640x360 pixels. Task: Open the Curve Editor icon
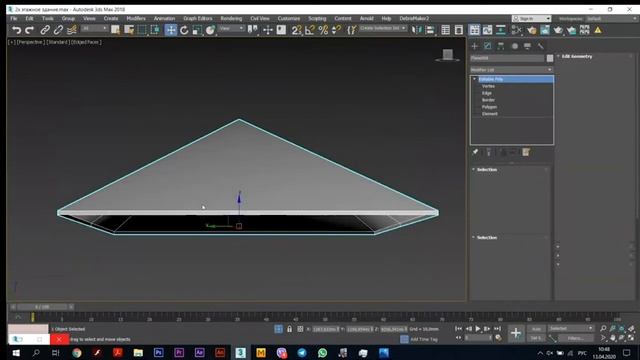click(x=487, y=30)
